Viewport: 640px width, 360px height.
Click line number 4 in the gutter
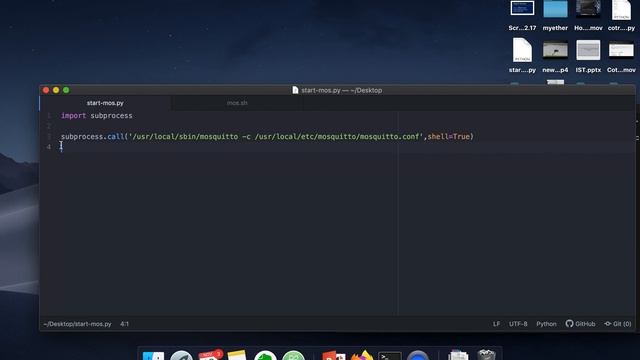click(x=49, y=147)
